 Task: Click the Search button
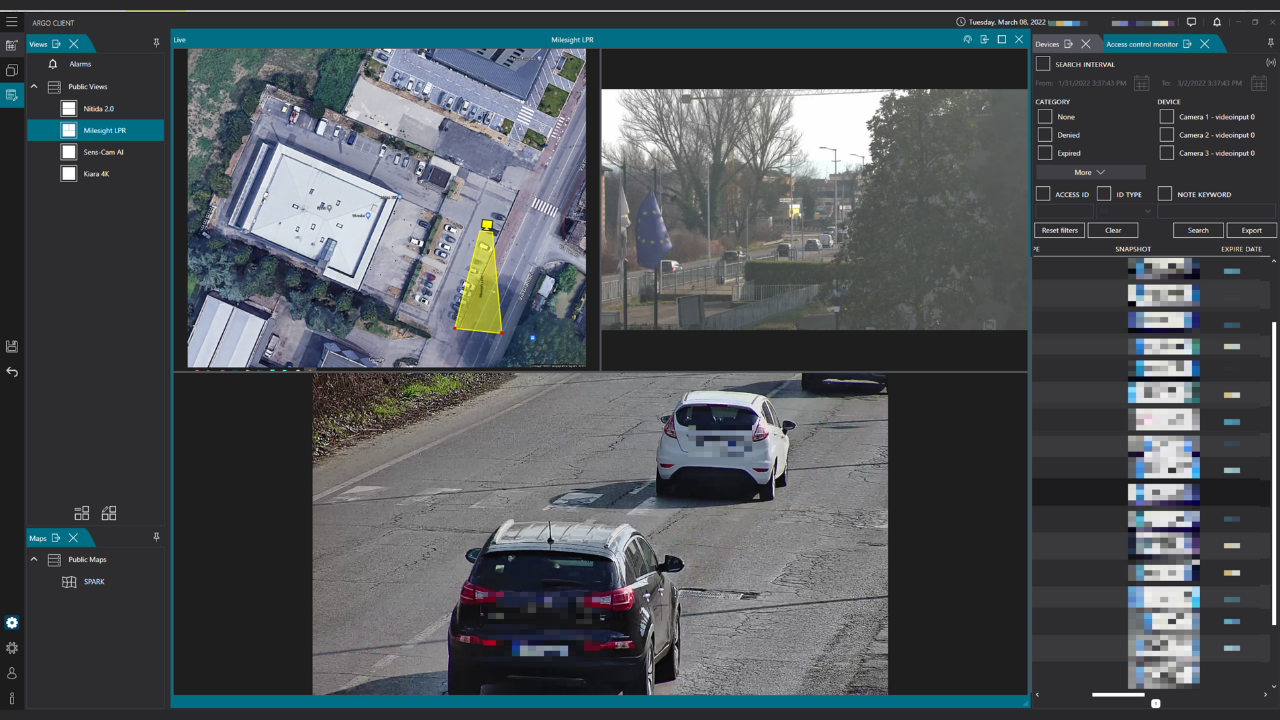(x=1197, y=230)
